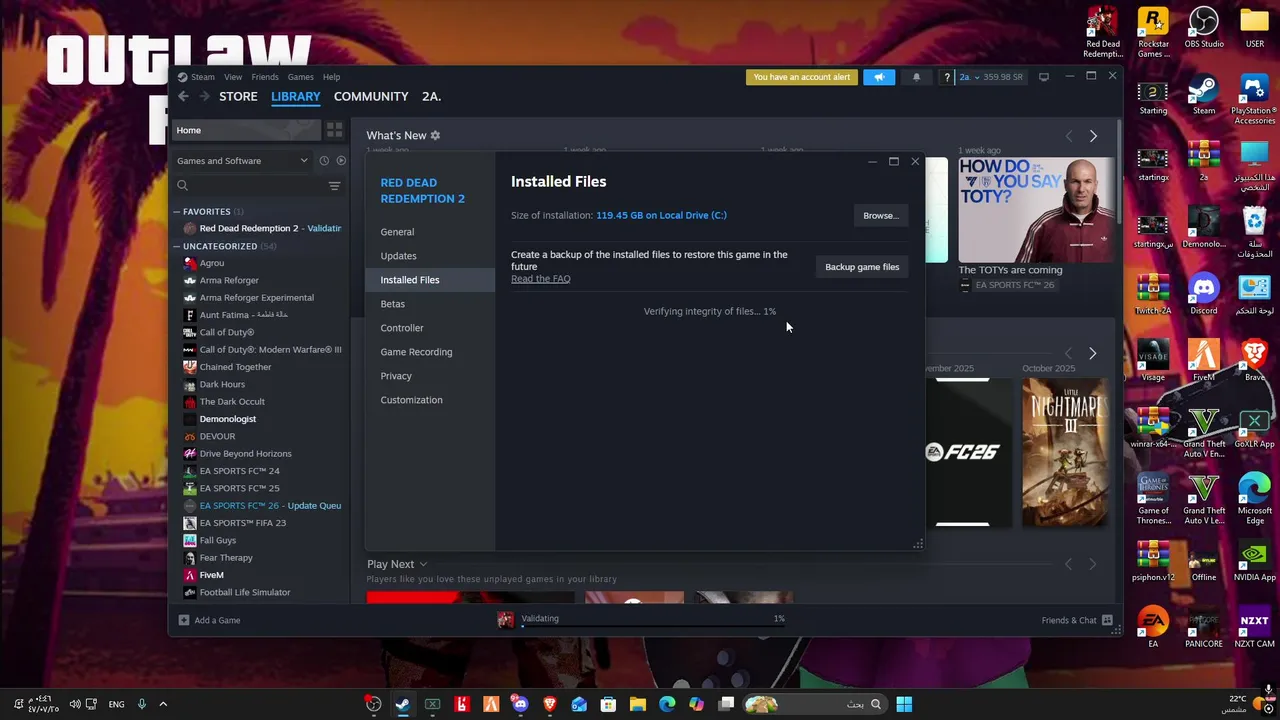This screenshot has width=1280, height=720.
Task: Go back with the Steam back arrow
Action: [183, 96]
